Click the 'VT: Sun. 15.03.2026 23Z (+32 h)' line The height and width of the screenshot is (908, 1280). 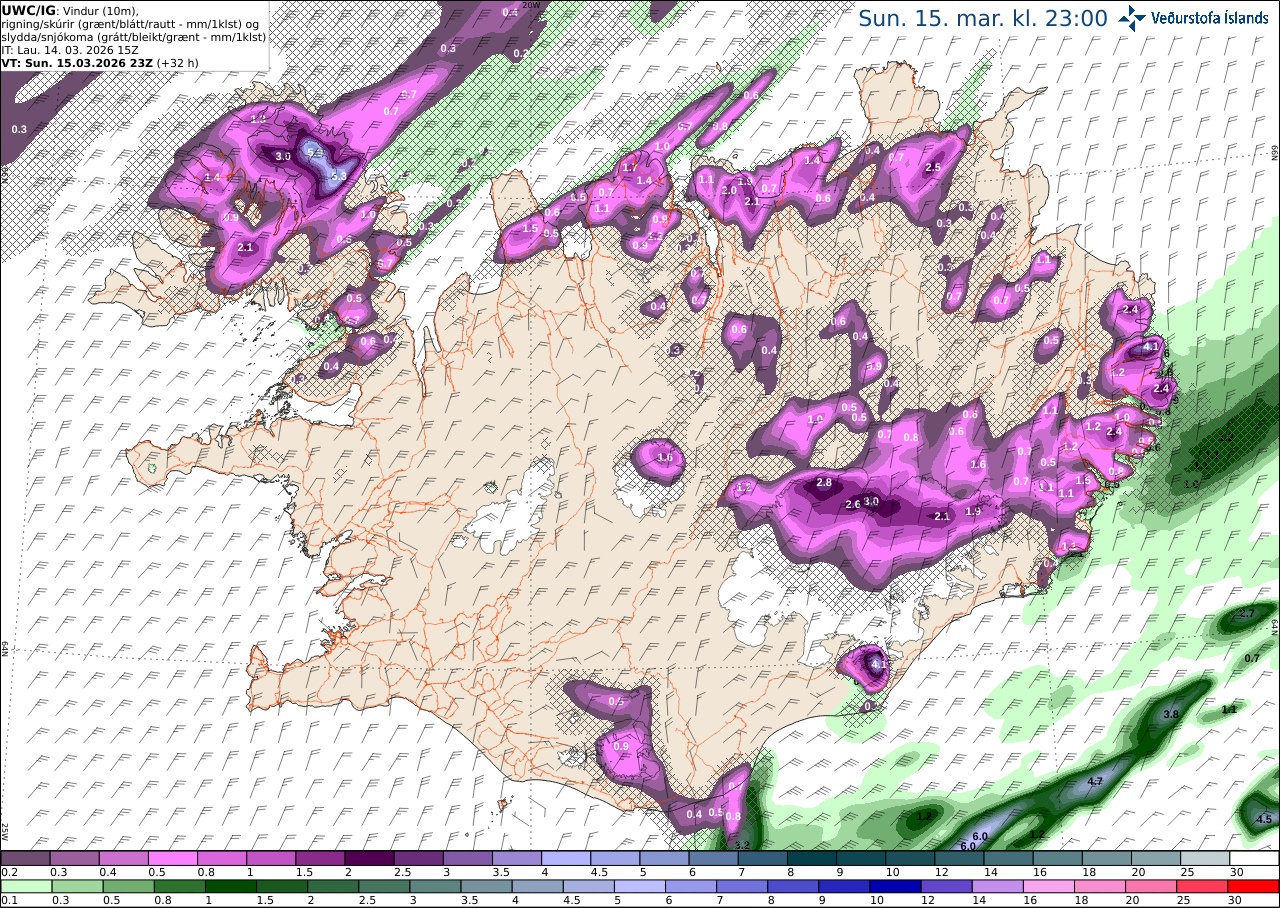point(100,62)
